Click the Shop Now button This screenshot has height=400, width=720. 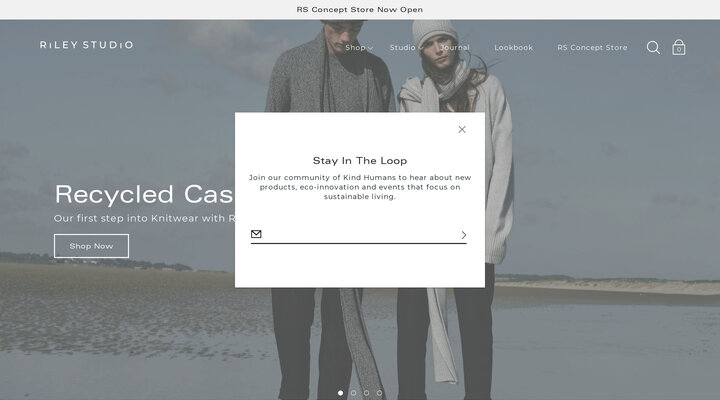[91, 246]
